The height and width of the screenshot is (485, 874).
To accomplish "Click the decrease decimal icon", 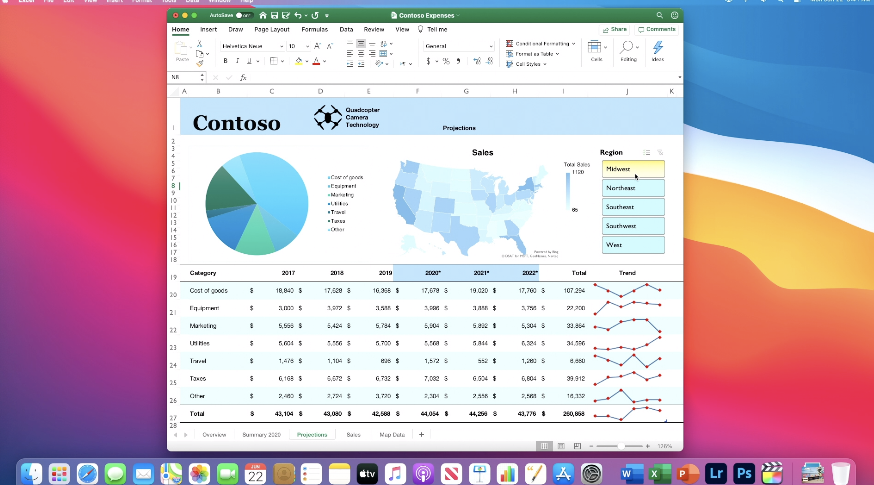I will point(489,61).
